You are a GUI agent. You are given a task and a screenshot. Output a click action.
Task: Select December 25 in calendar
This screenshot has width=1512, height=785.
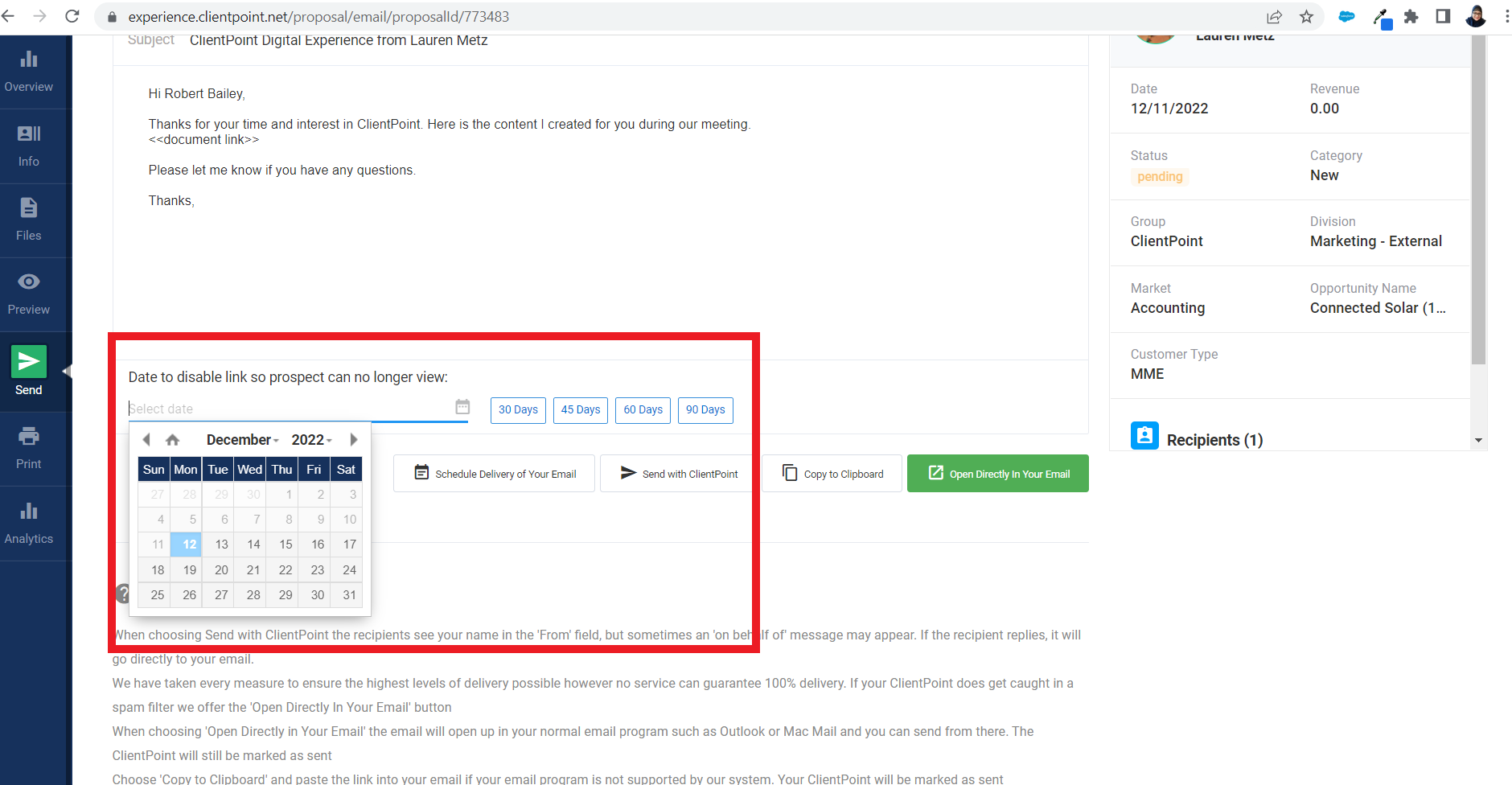click(x=154, y=595)
